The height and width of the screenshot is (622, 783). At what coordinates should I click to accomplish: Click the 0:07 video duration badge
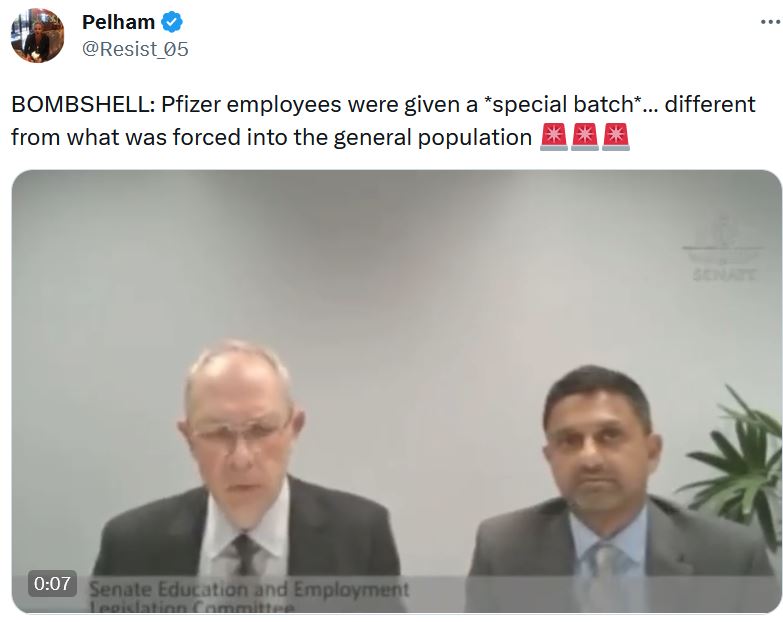pos(52,583)
